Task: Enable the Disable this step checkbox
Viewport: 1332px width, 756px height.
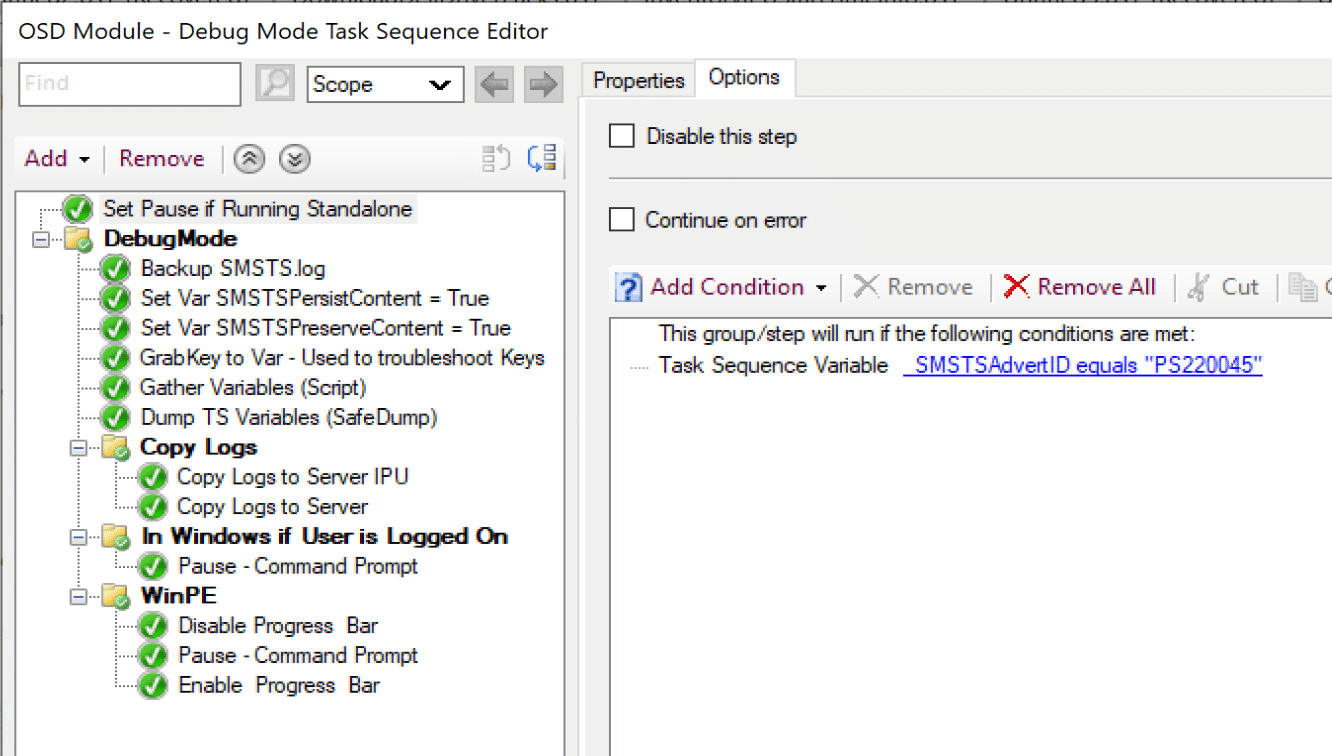Action: click(621, 136)
